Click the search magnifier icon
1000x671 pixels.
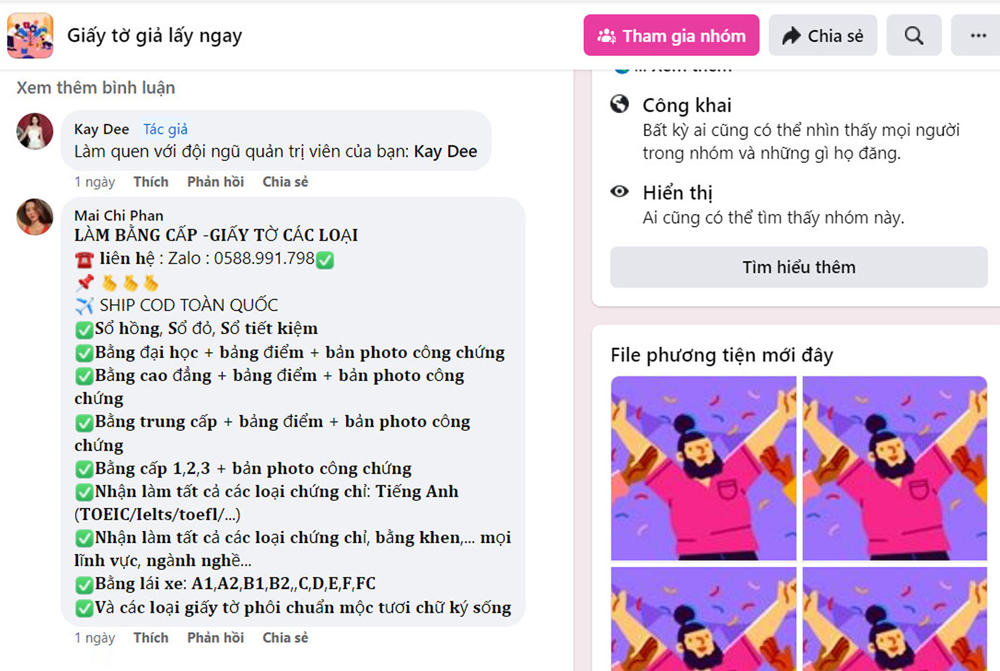pyautogui.click(x=913, y=36)
